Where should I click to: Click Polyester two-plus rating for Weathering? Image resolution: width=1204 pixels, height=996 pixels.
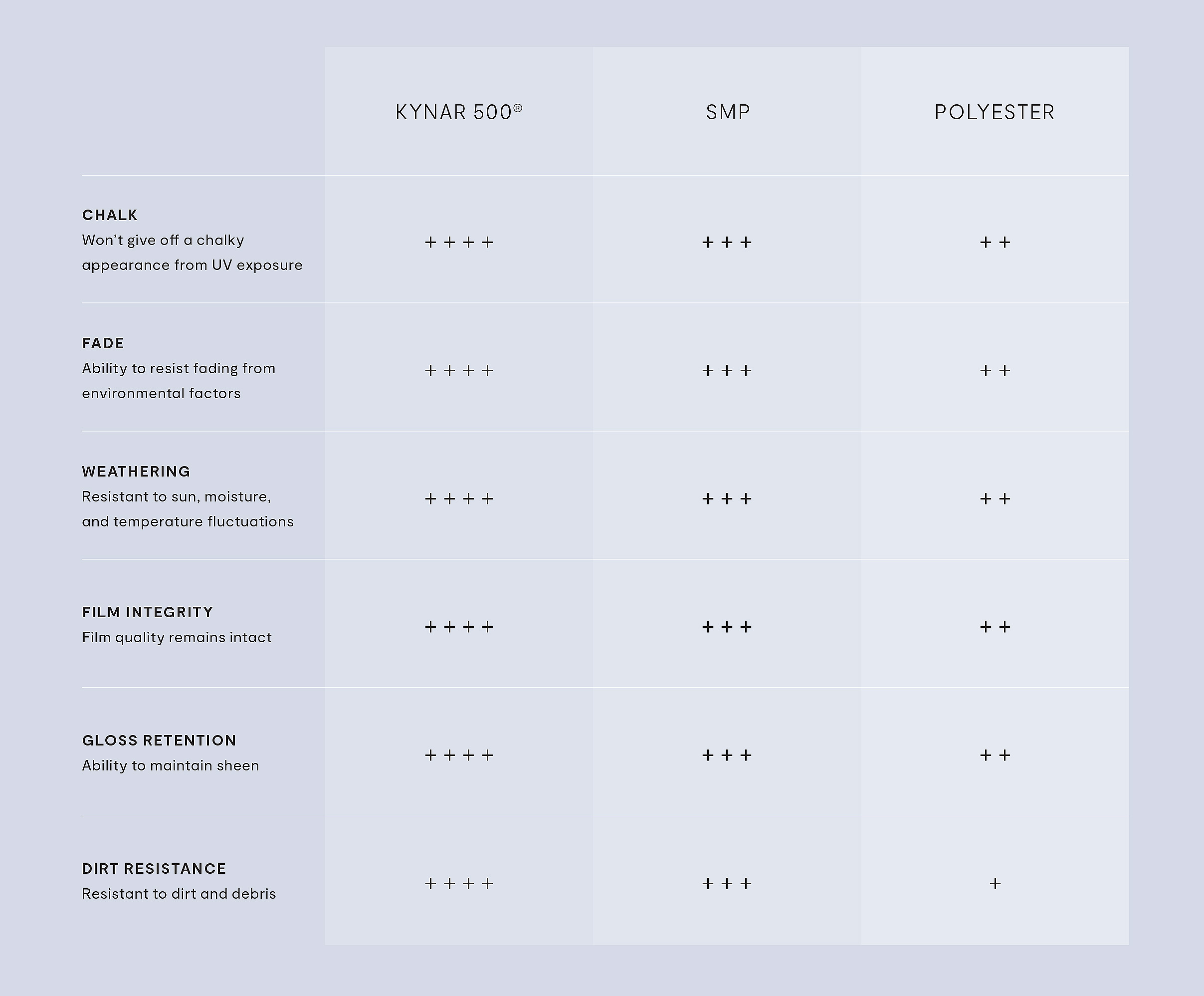(996, 498)
